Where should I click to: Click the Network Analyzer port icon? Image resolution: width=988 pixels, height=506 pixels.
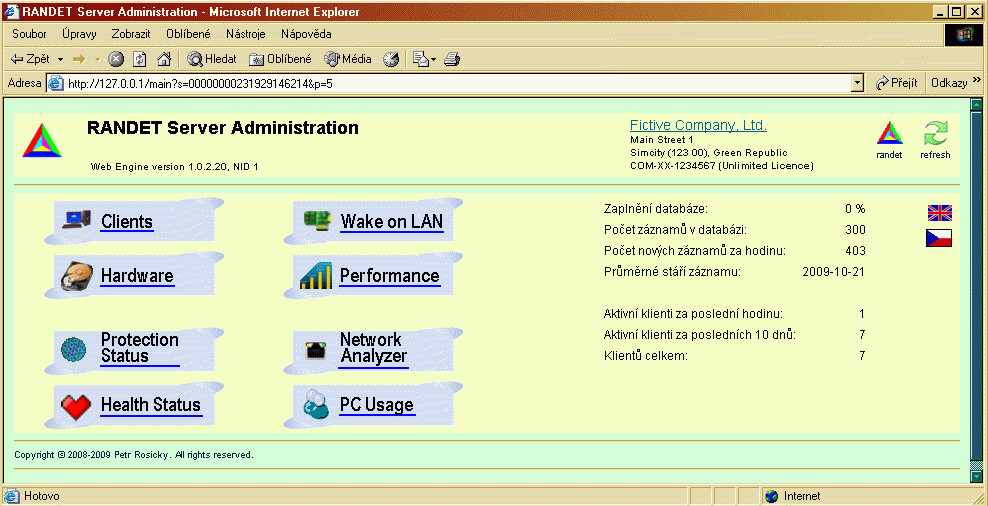click(x=316, y=350)
